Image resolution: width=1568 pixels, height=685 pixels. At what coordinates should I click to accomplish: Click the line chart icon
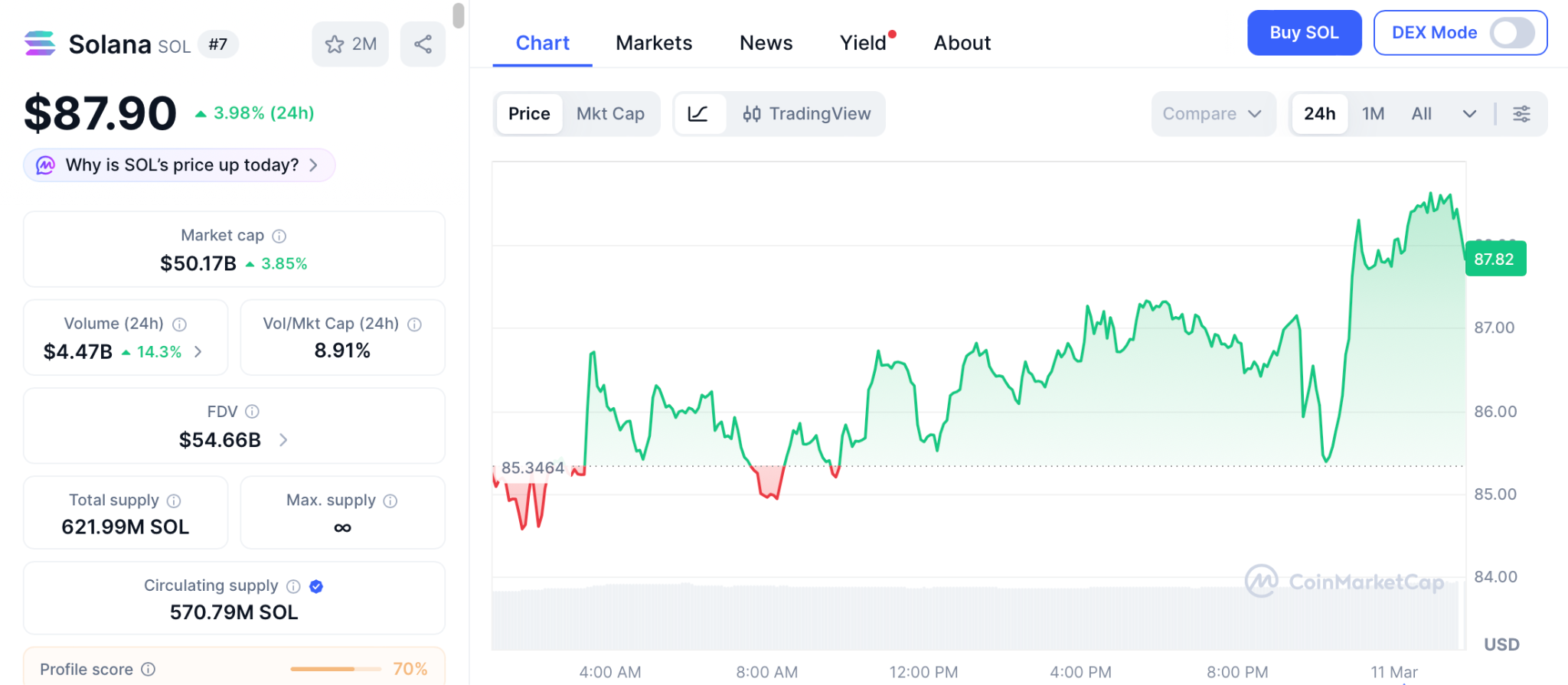[698, 114]
